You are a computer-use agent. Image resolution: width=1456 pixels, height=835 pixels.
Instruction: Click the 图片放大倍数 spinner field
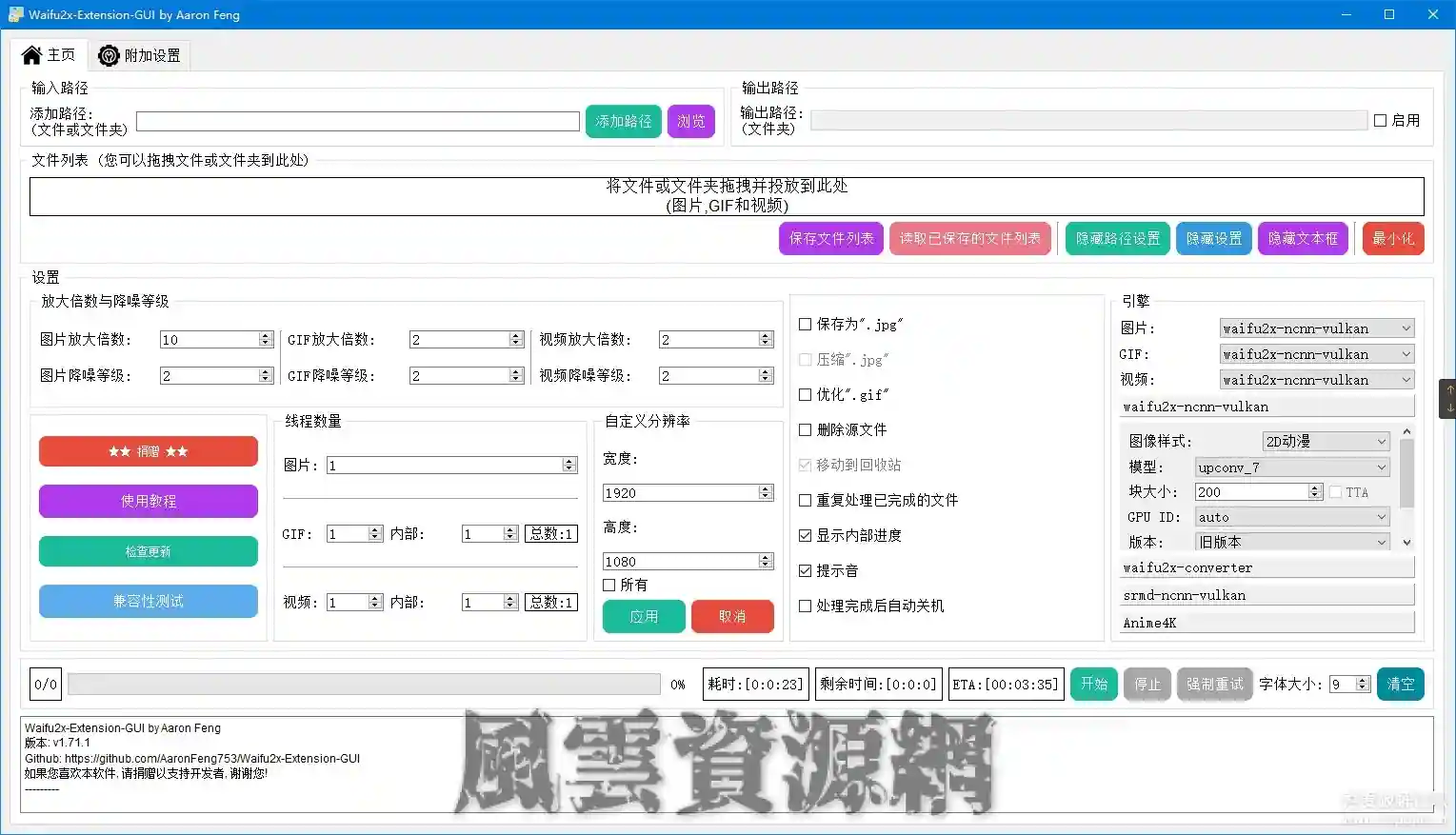click(216, 340)
